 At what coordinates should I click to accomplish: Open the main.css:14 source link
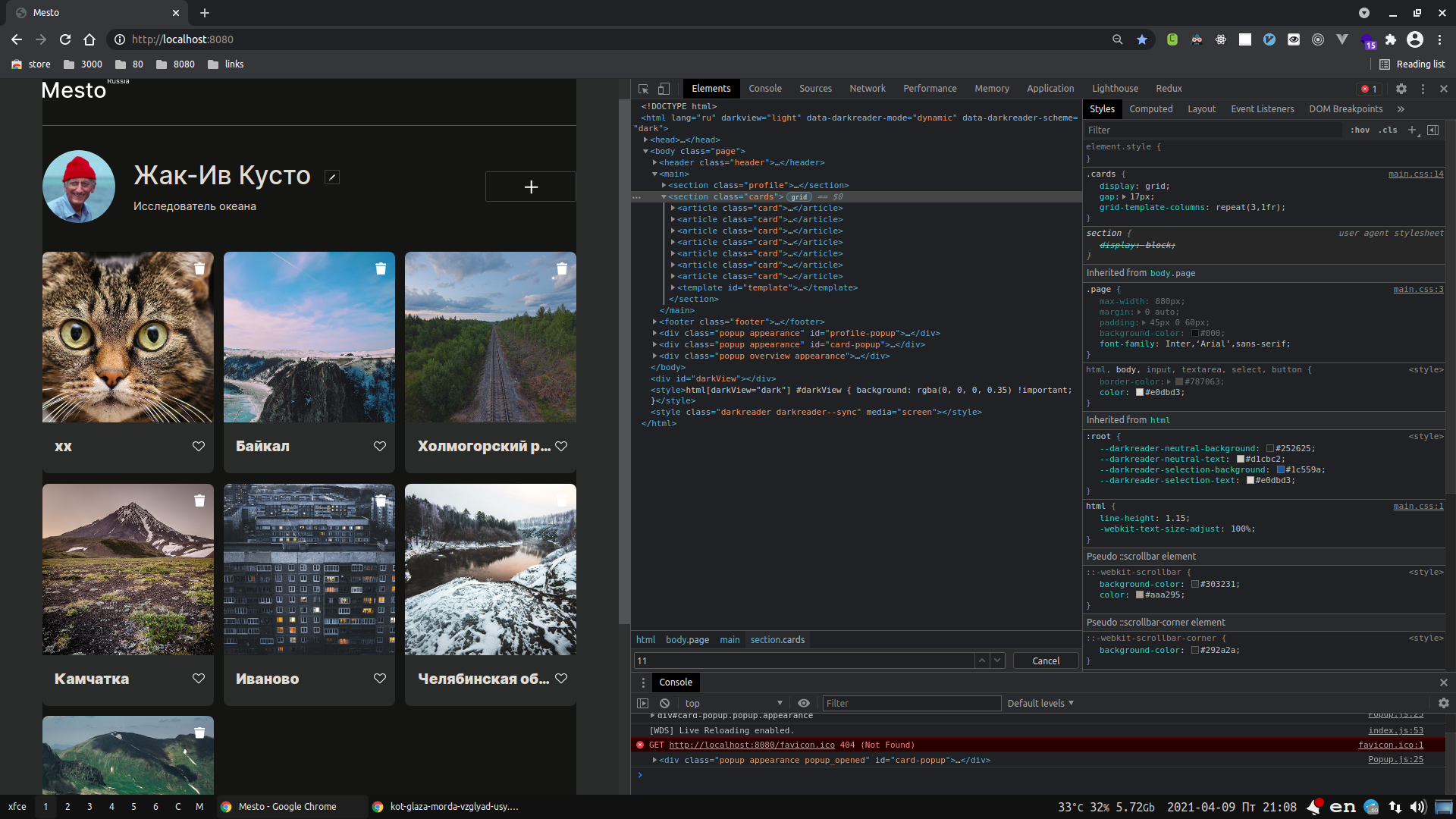[x=1416, y=174]
